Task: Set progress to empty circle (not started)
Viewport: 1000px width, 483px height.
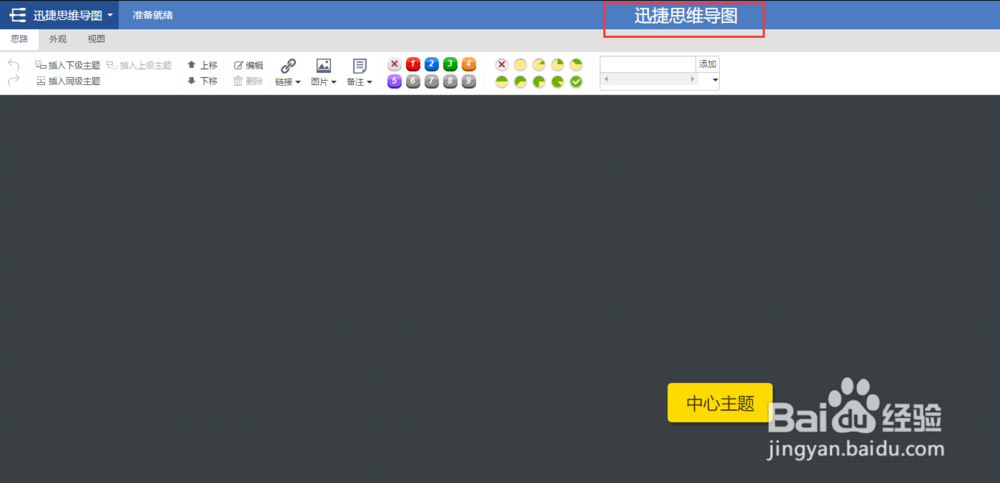Action: [x=520, y=64]
